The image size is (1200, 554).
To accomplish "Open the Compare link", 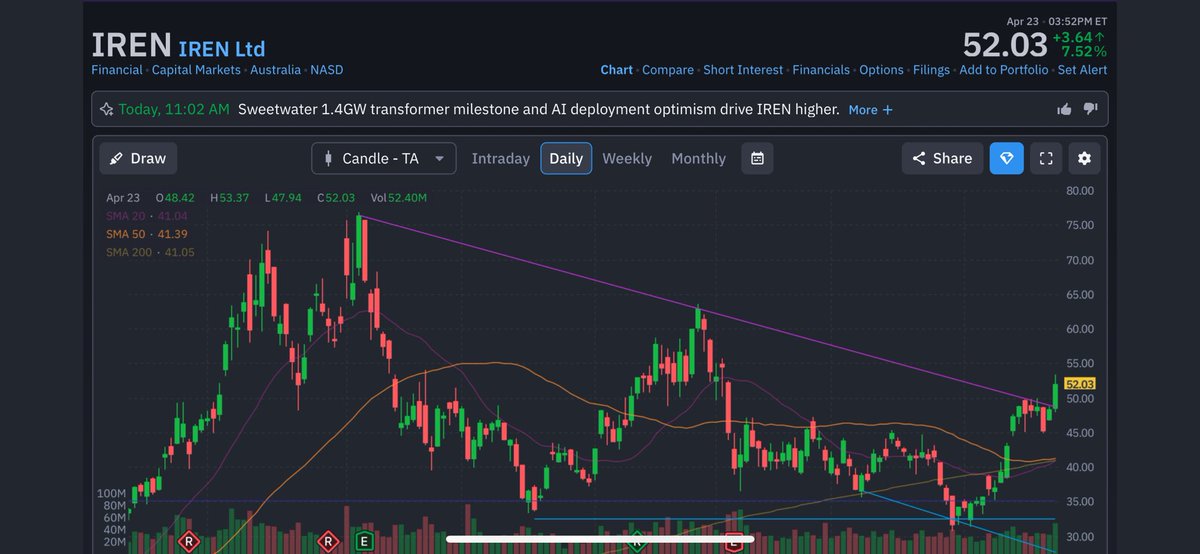I will (668, 70).
